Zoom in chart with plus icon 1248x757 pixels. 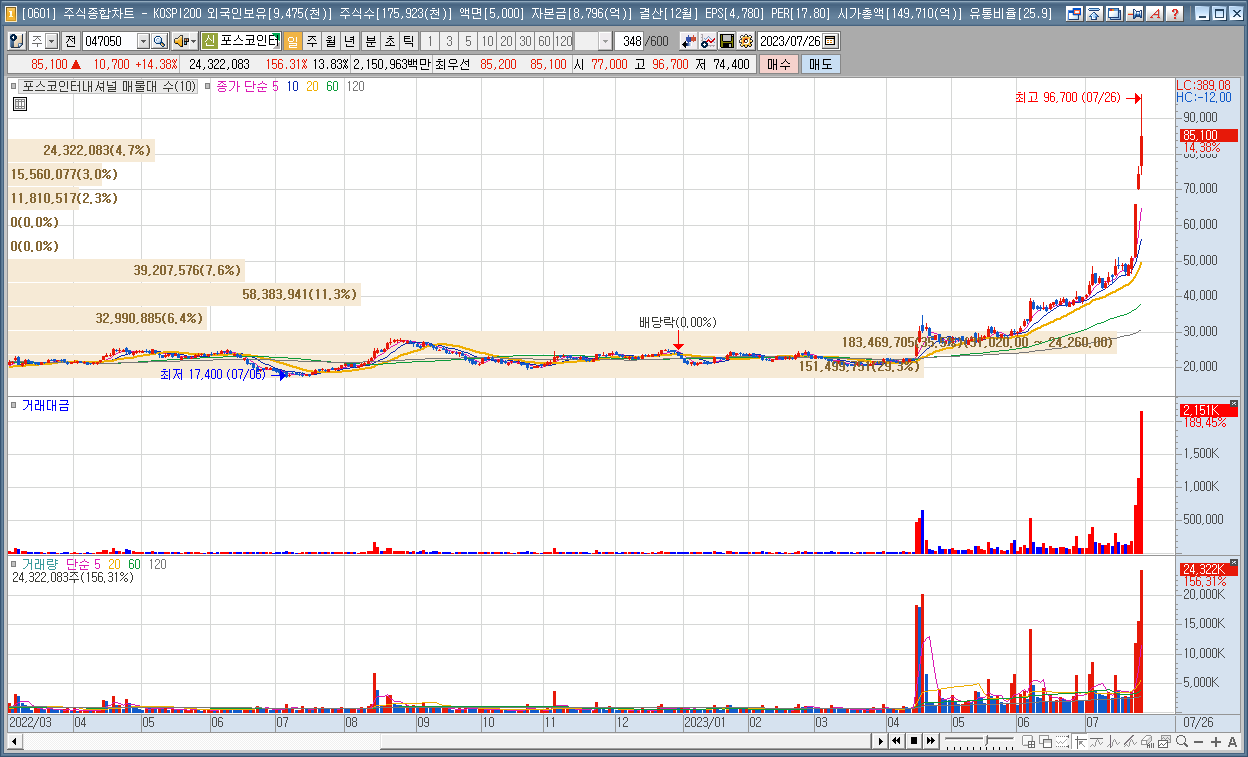pyautogui.click(x=1215, y=741)
